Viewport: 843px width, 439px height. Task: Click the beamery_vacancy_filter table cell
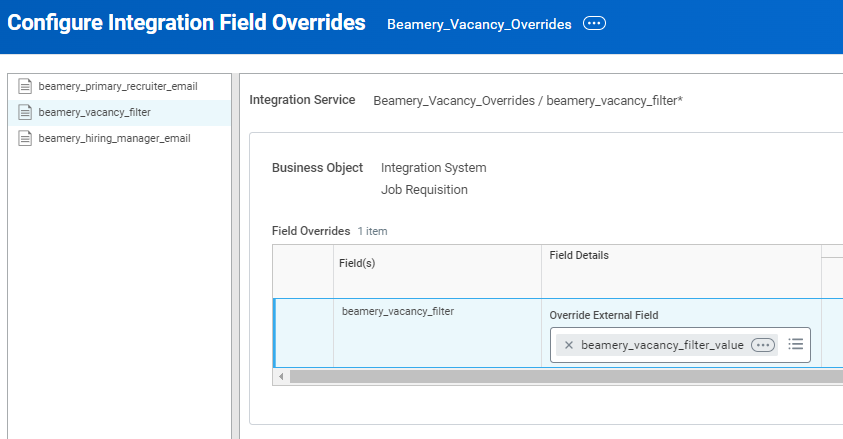[x=437, y=333]
